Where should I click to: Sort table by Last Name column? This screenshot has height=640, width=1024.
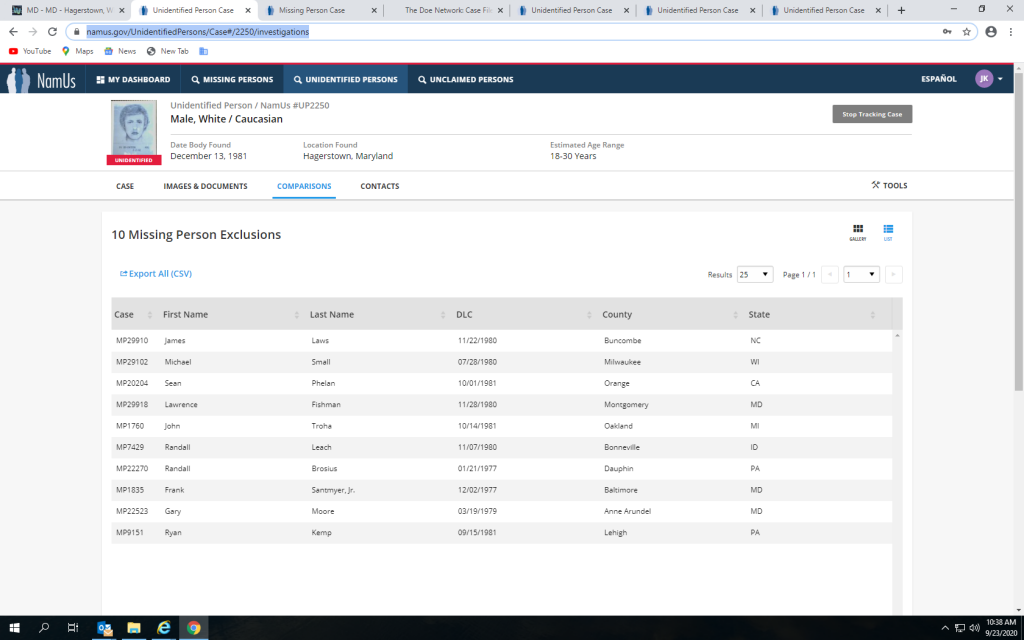331,314
